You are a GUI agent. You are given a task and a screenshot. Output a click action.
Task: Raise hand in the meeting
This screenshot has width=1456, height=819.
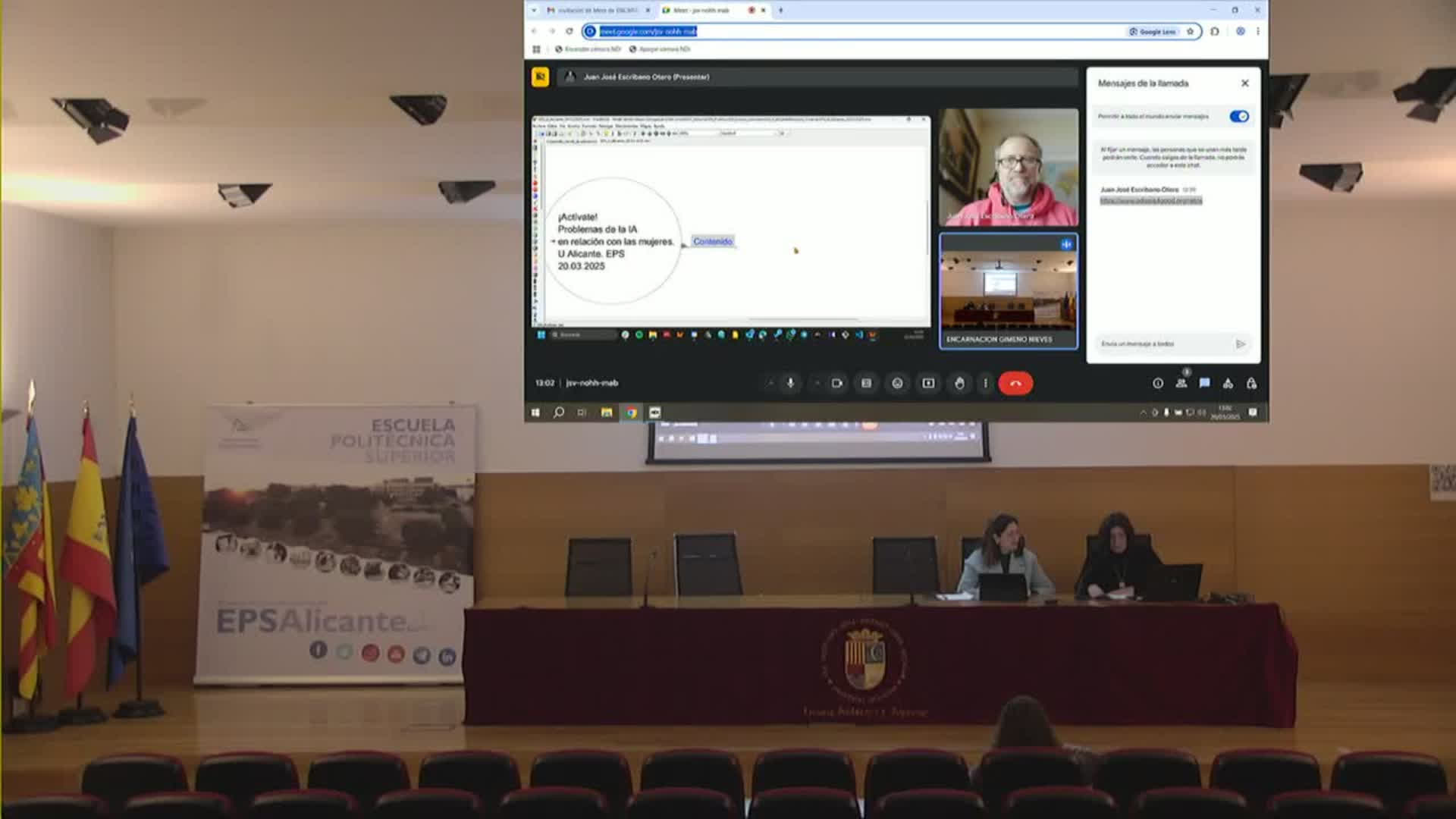click(959, 383)
